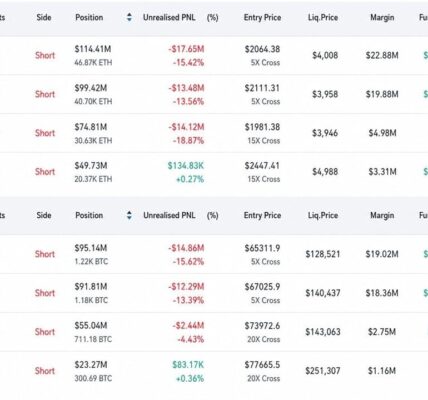Open the $99.42M ETH position
428x400 pixels.
214,94
